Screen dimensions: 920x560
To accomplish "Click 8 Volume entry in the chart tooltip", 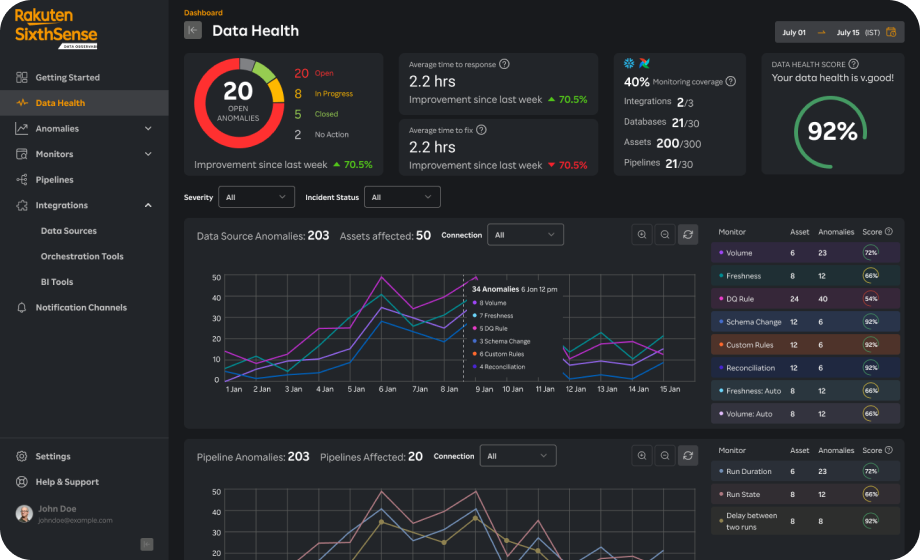I will (493, 303).
